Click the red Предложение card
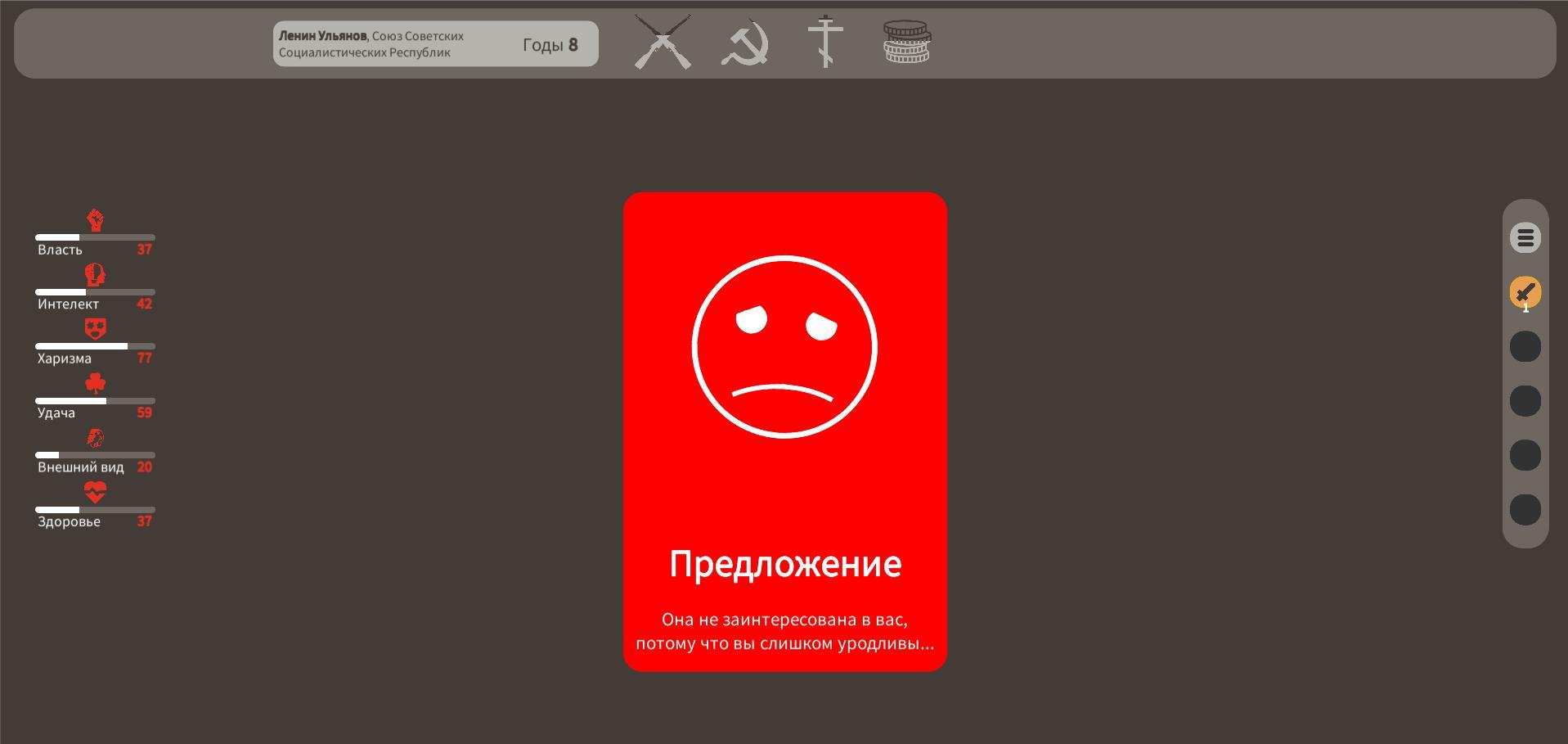 784,491
